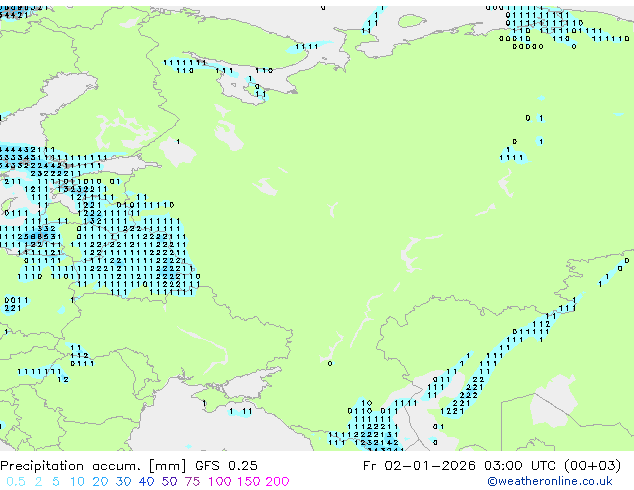Screen dimensions: 634x490
Task: Click the weatheronline.co.uk copyright link
Action: pos(550,481)
